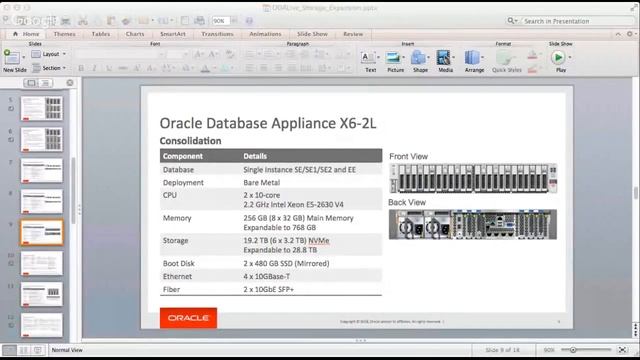Click the Increase Font Size icon
The height and width of the screenshot is (360, 640).
(x=198, y=54)
